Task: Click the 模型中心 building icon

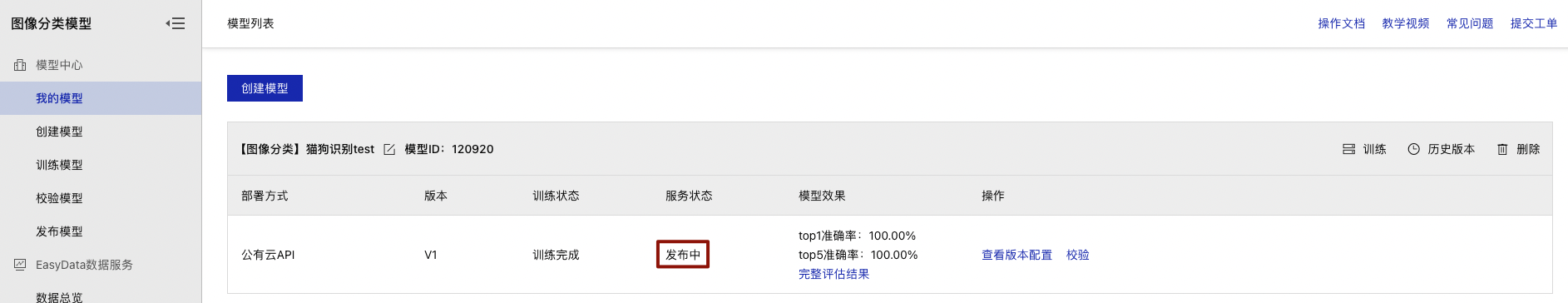Action: [20, 65]
